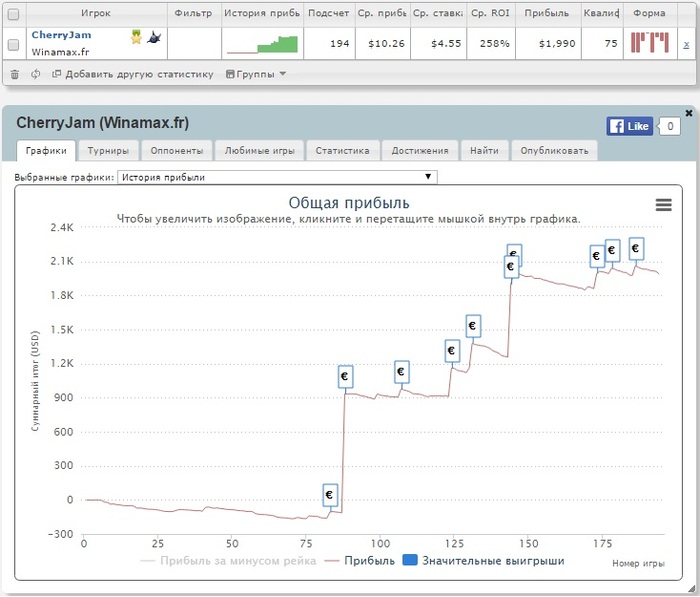Toggle the 'Прибыль' legend series
This screenshot has height=597, width=700.
360,561
